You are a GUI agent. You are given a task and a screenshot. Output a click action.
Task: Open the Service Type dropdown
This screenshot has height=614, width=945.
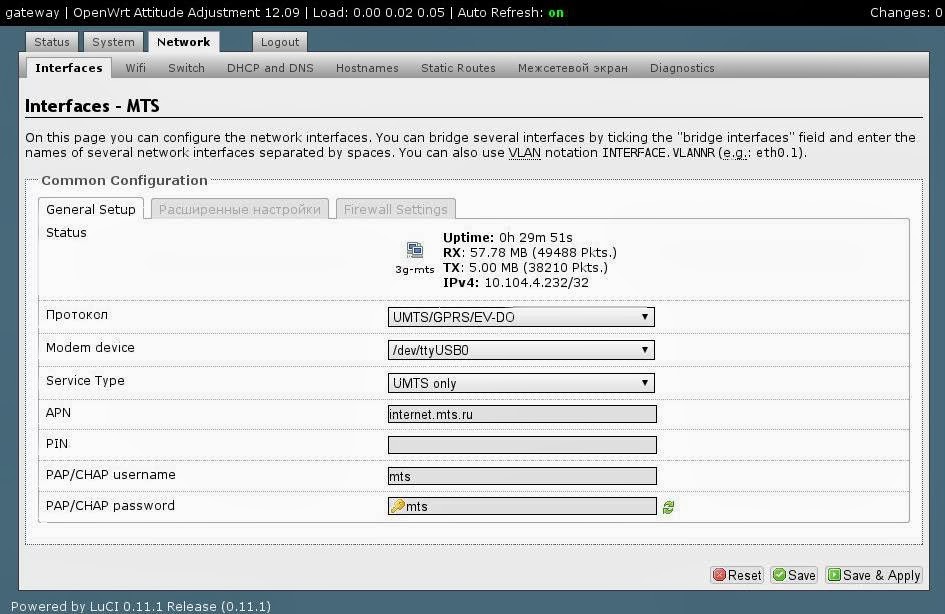(521, 383)
